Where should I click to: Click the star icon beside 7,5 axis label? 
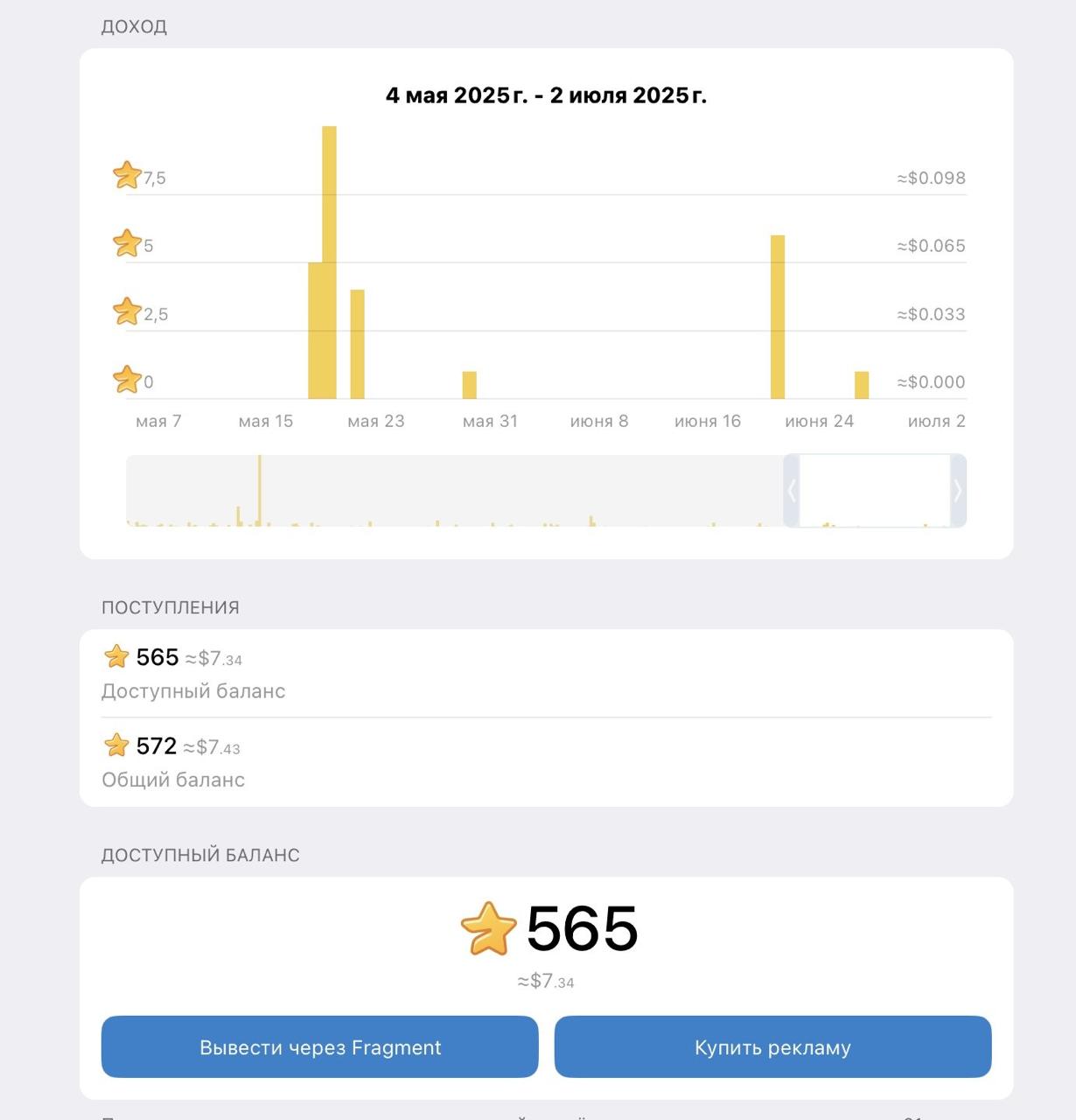pos(127,176)
